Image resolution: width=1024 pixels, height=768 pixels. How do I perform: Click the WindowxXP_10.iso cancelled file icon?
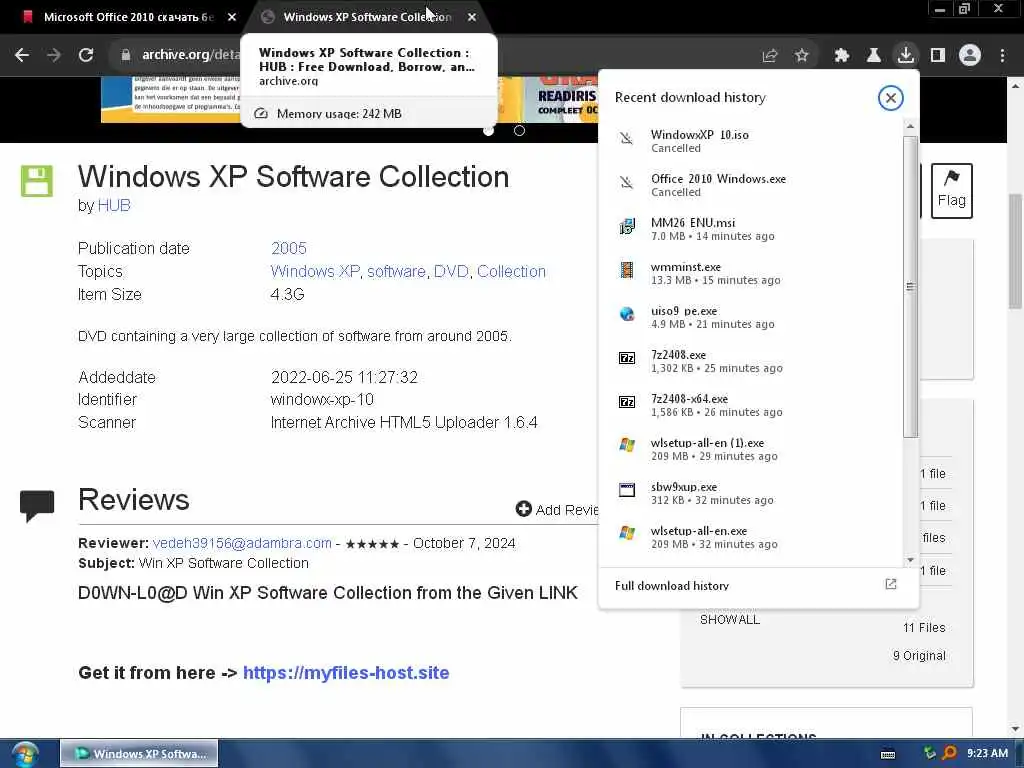tap(626, 138)
